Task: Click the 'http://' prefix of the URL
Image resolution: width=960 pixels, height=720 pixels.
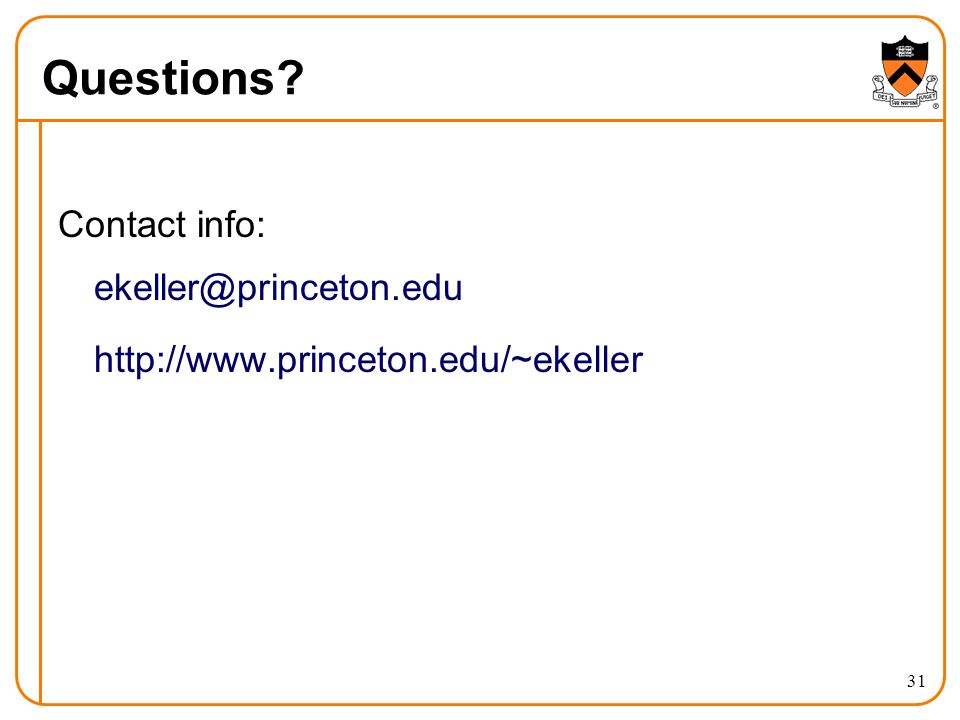Action: click(x=140, y=360)
